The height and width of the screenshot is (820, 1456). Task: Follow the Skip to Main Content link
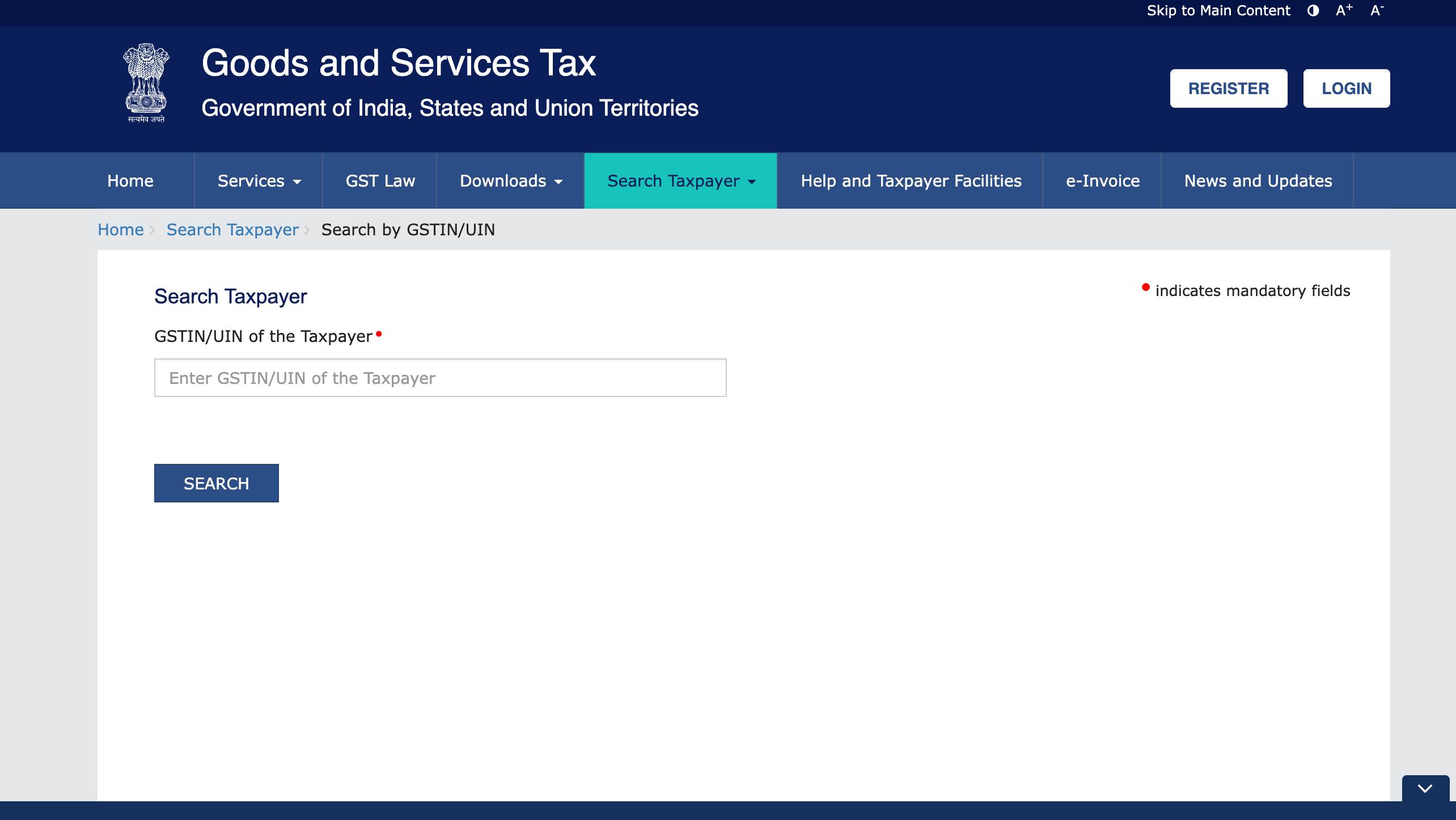tap(1218, 11)
